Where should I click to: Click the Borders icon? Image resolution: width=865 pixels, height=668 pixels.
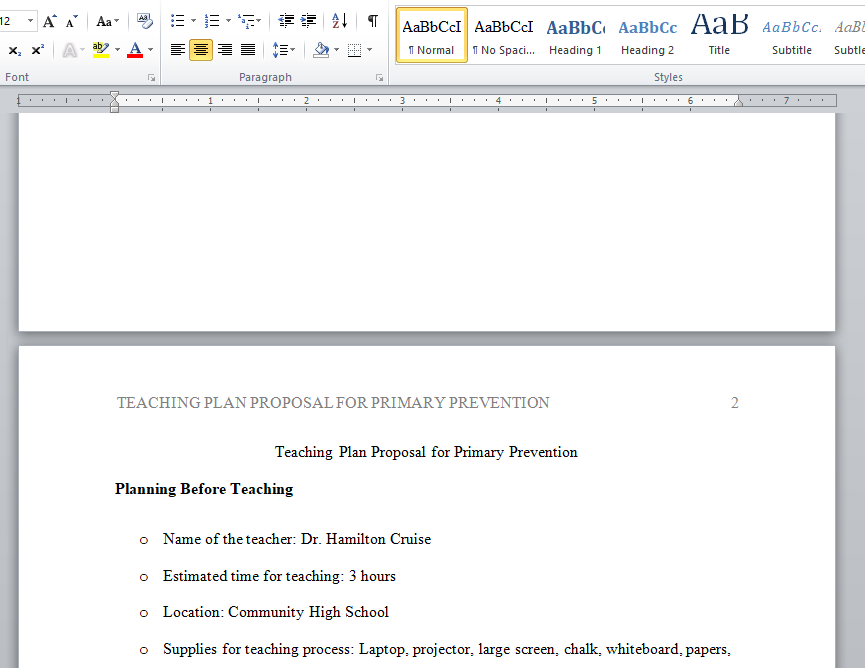[355, 50]
